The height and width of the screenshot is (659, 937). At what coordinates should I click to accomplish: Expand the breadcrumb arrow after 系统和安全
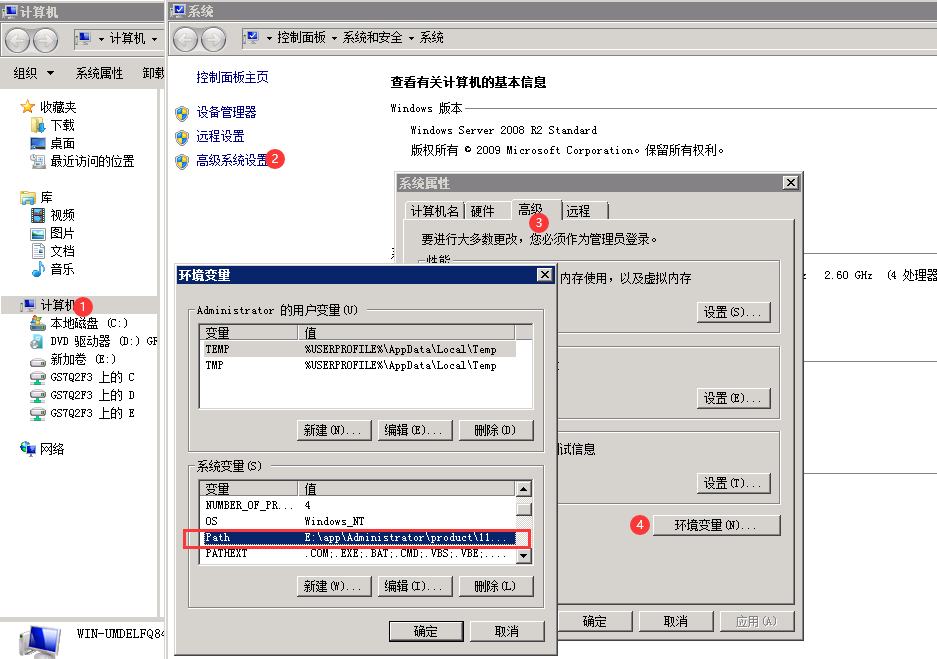[x=411, y=38]
